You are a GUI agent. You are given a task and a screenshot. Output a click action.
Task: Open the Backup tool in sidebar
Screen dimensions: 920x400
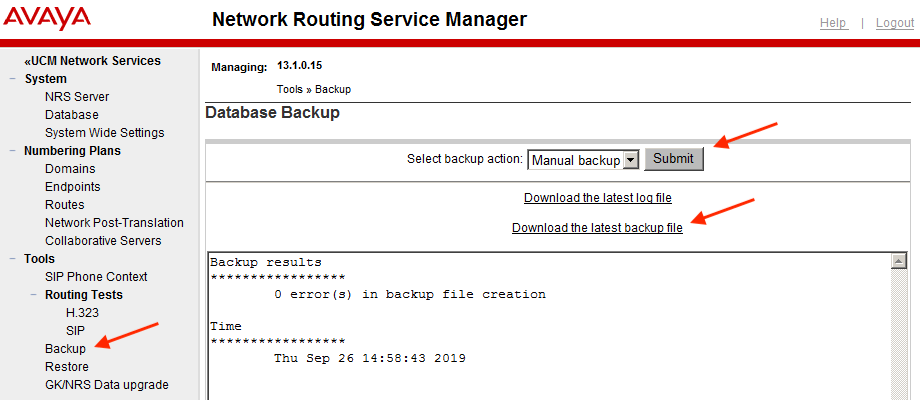click(x=65, y=348)
